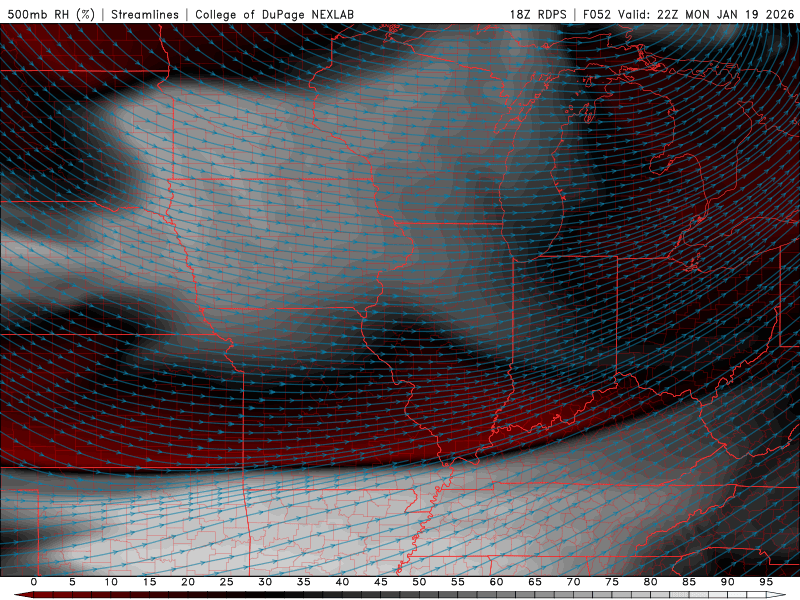Click the 'Streamlines' label in header
This screenshot has width=800, height=600.
point(145,14)
